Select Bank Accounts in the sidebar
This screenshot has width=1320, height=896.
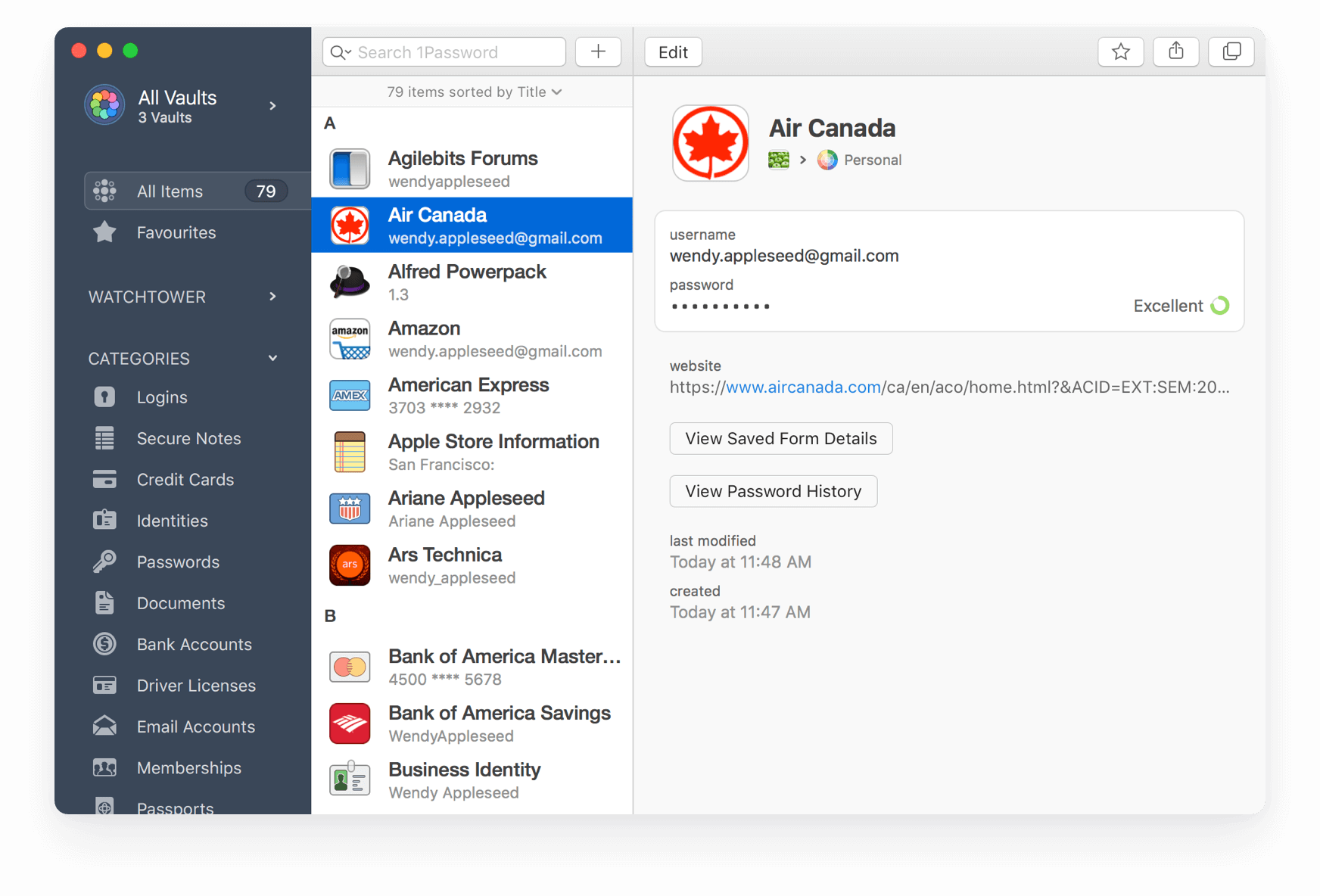(194, 644)
